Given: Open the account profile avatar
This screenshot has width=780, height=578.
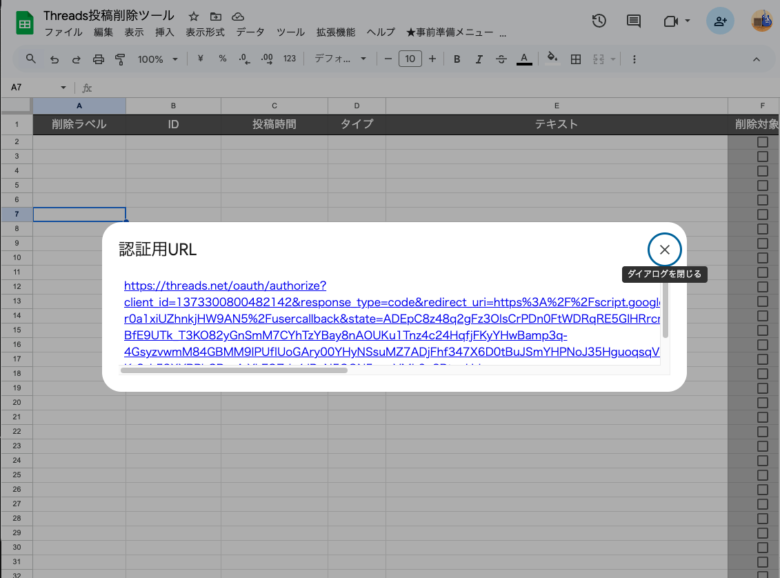Looking at the screenshot, I should pyautogui.click(x=764, y=21).
